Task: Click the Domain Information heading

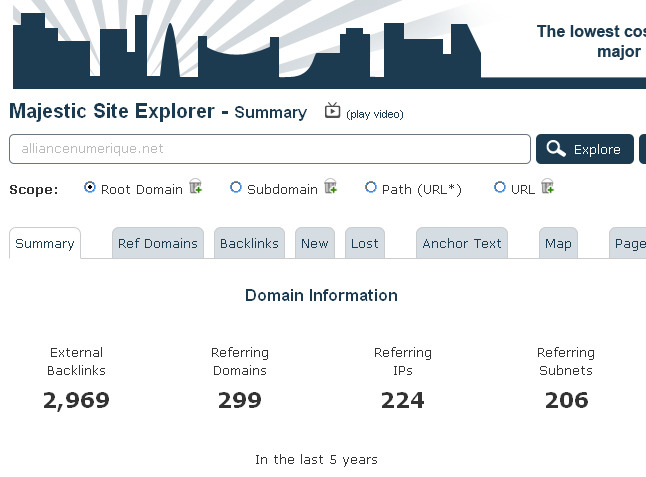Action: pyautogui.click(x=321, y=295)
